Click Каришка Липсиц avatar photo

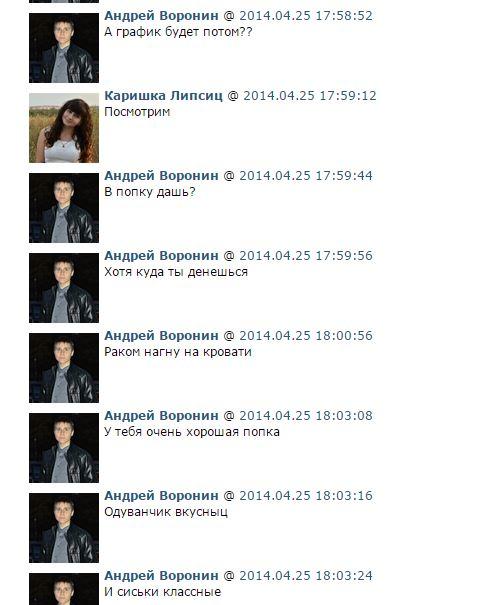[64, 128]
